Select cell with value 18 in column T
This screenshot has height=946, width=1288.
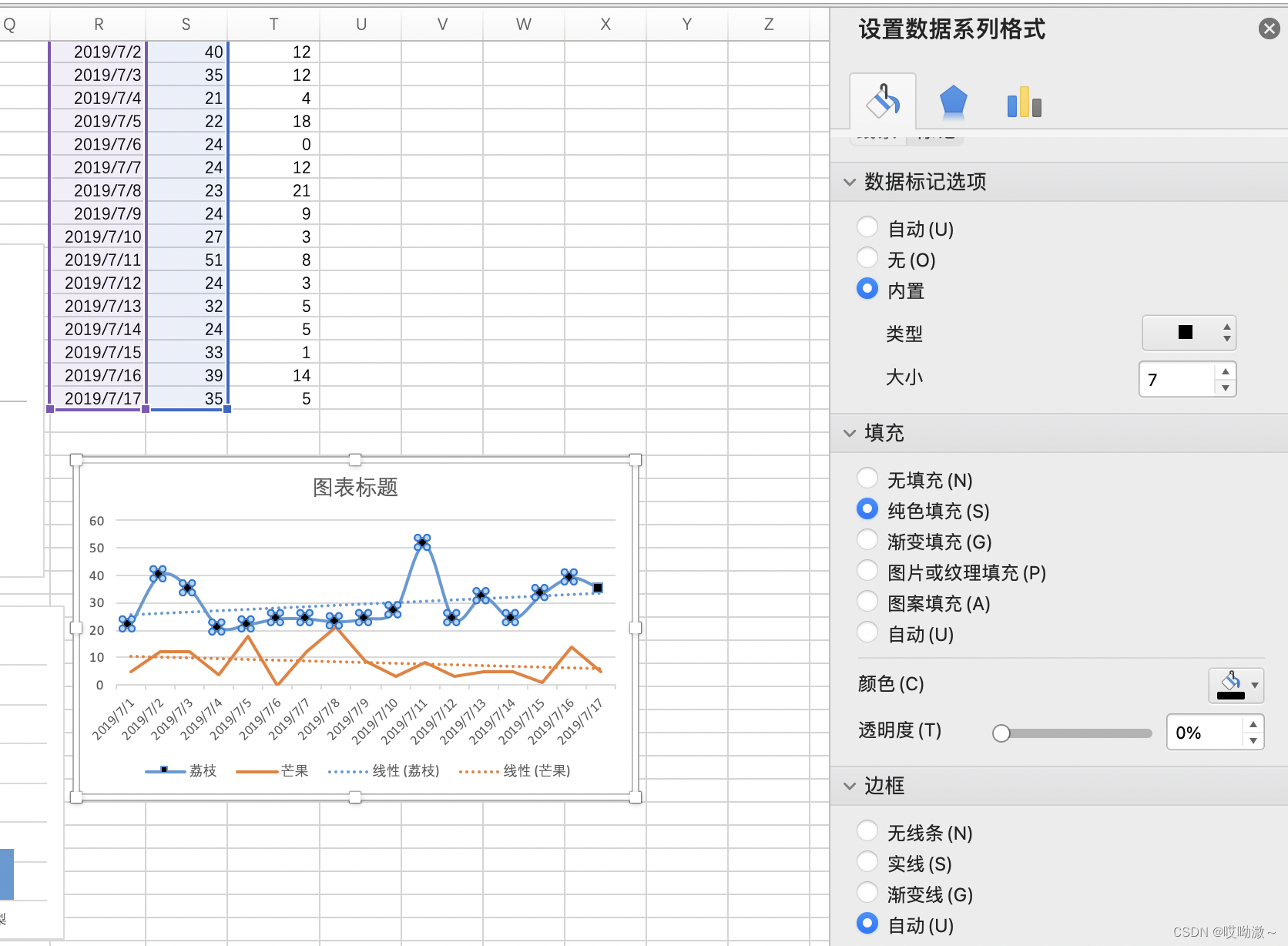273,121
